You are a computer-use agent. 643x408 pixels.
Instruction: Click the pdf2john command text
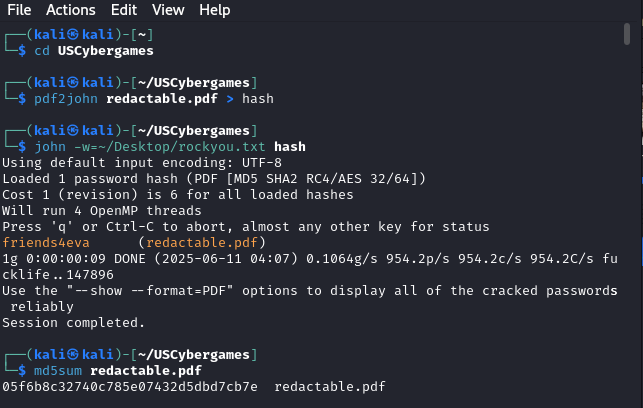coord(66,99)
